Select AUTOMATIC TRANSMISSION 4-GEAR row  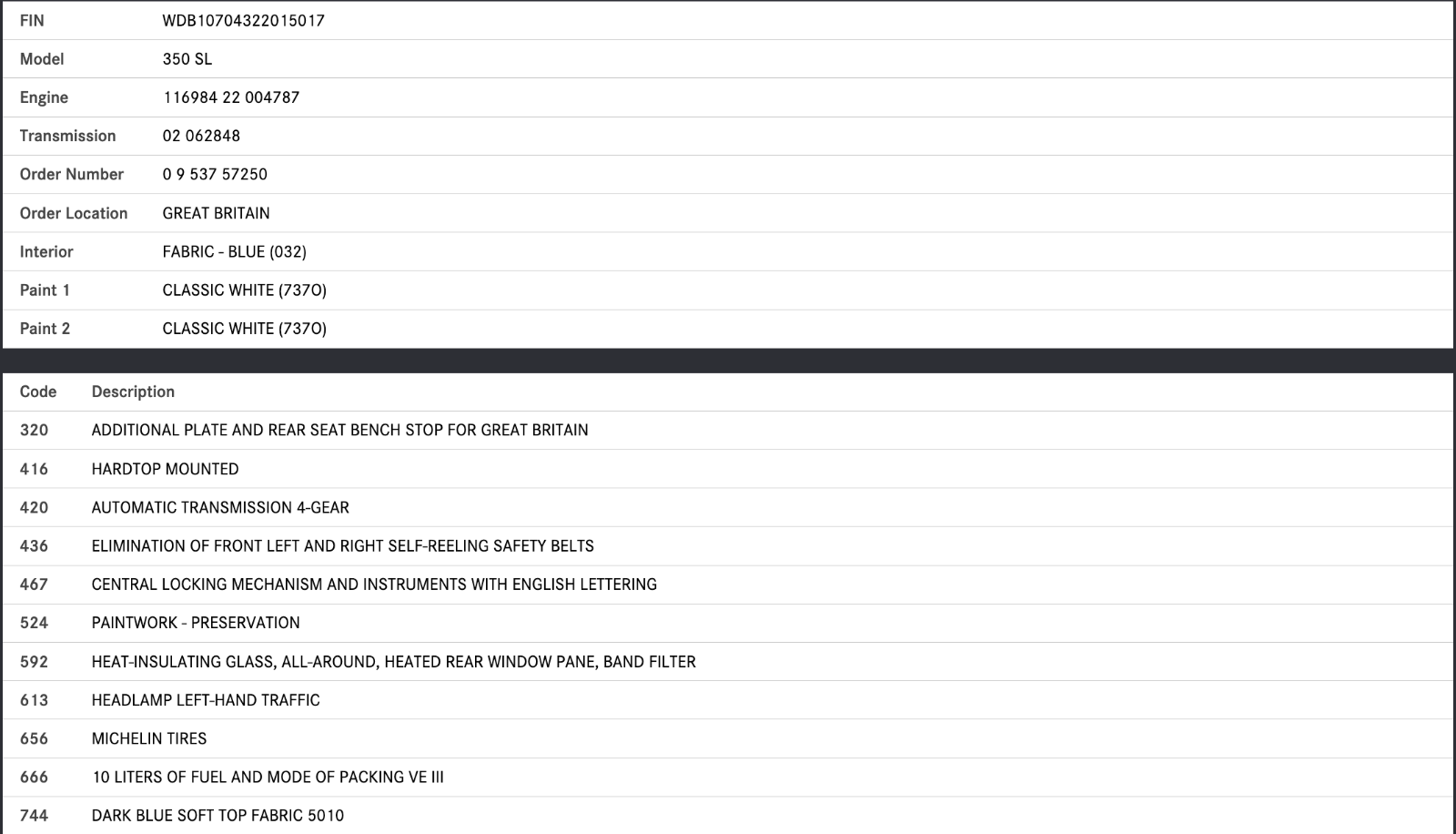[220, 507]
